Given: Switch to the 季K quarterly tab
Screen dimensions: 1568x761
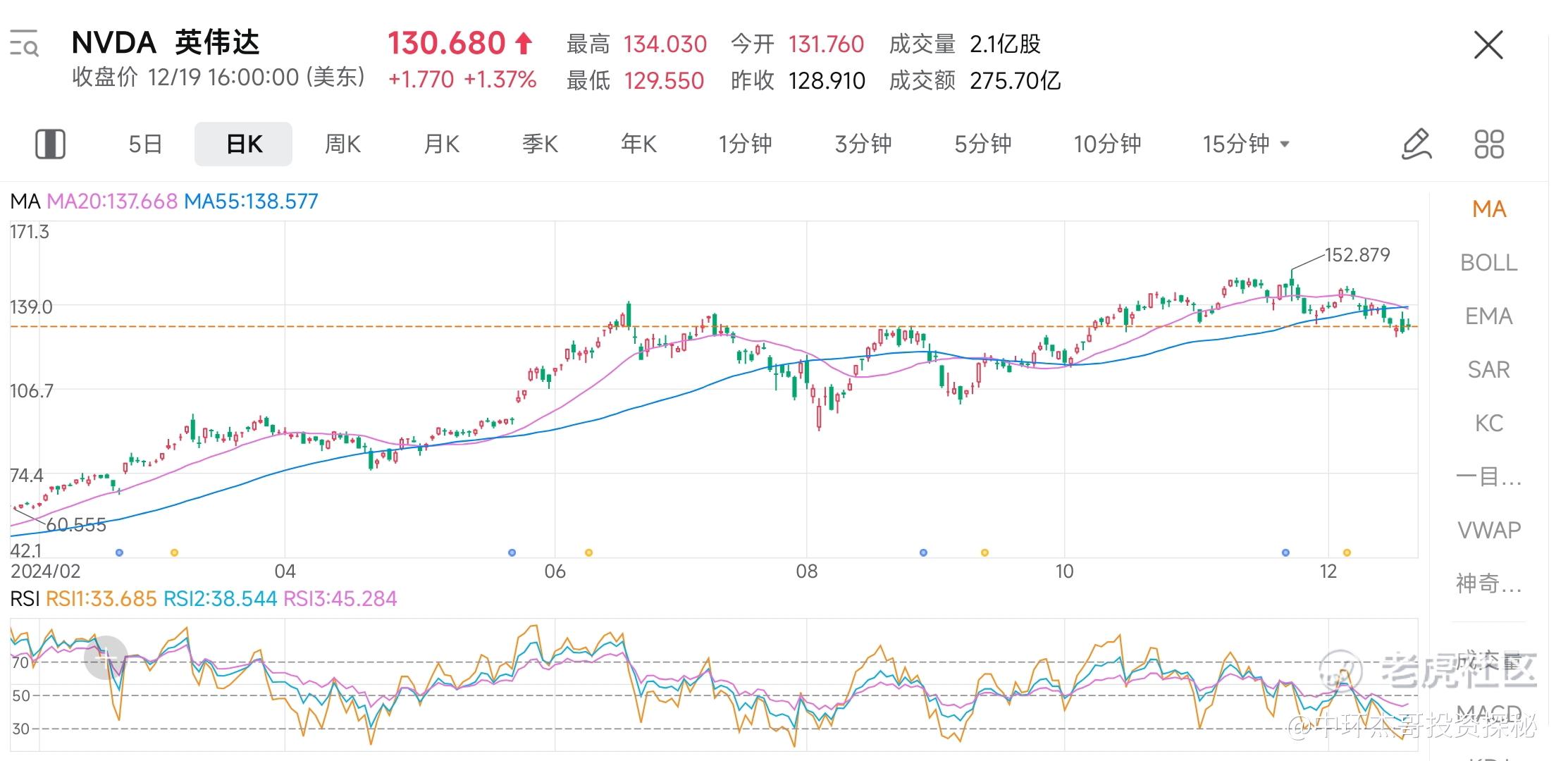Looking at the screenshot, I should [x=540, y=144].
